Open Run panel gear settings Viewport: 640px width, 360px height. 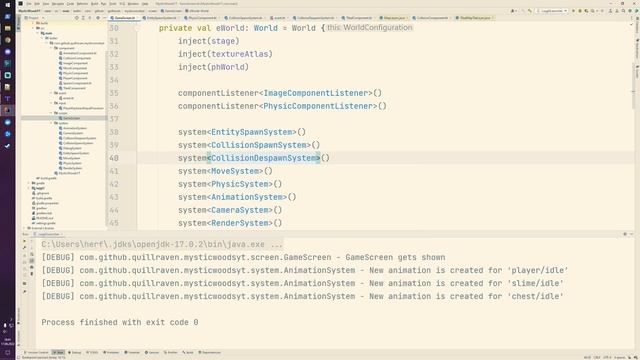pos(625,234)
